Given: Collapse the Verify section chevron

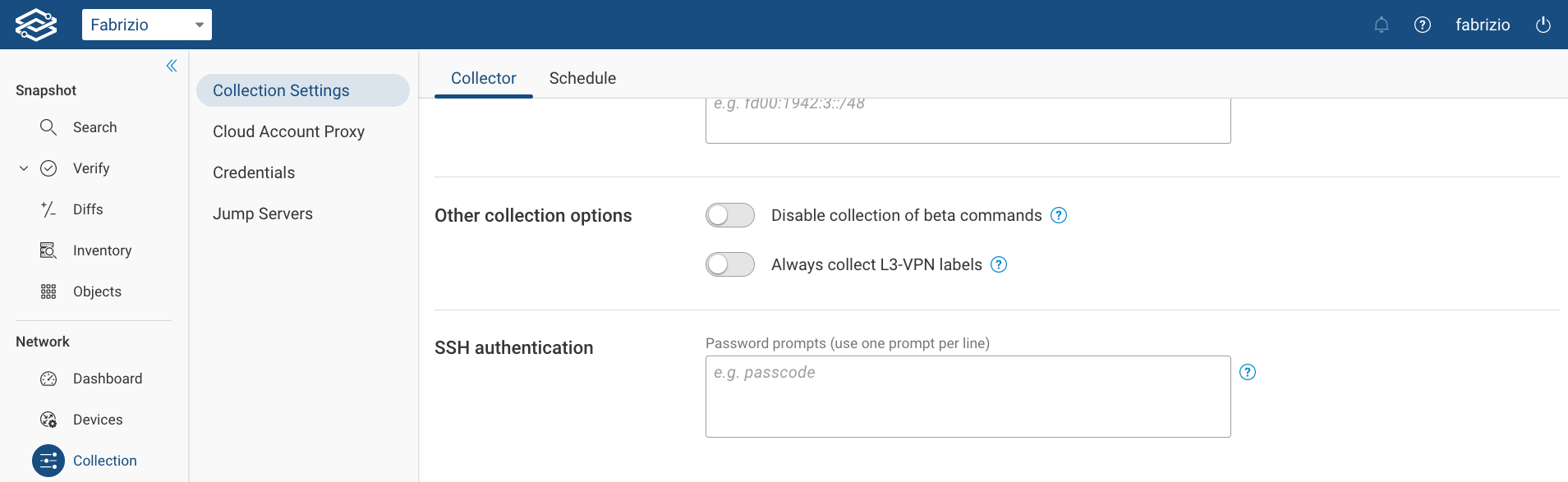Looking at the screenshot, I should (x=23, y=168).
